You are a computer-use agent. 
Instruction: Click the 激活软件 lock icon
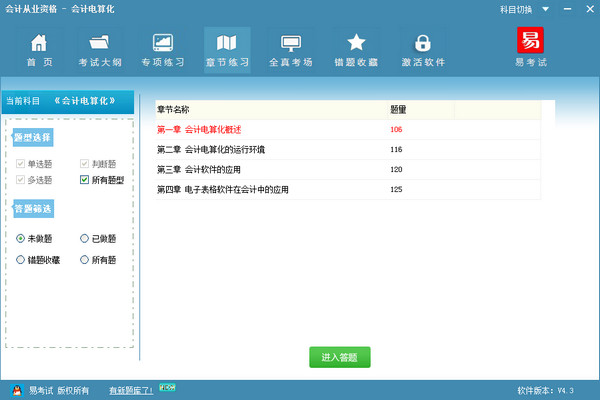click(423, 43)
